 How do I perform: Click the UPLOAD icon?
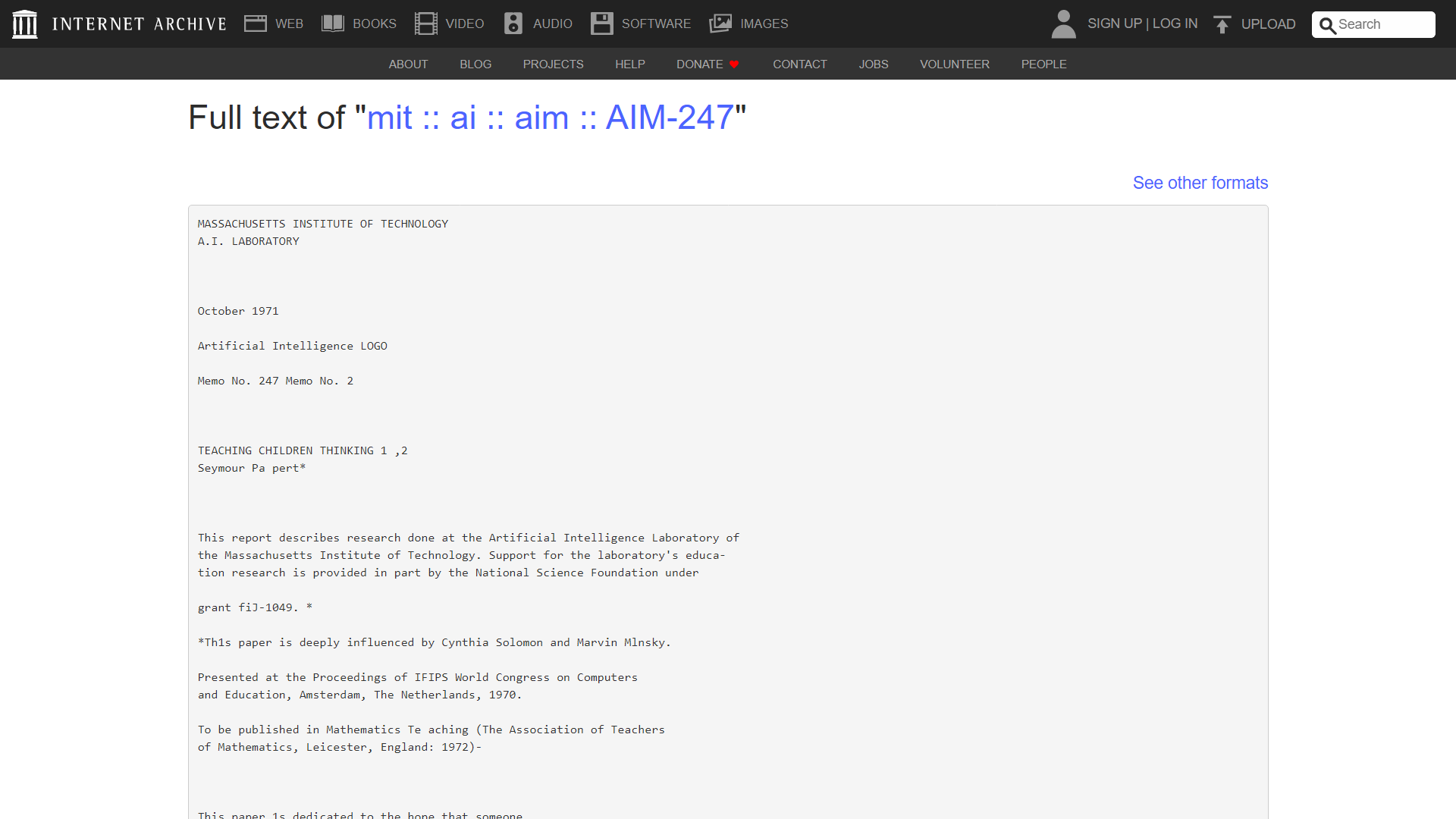tap(1221, 24)
